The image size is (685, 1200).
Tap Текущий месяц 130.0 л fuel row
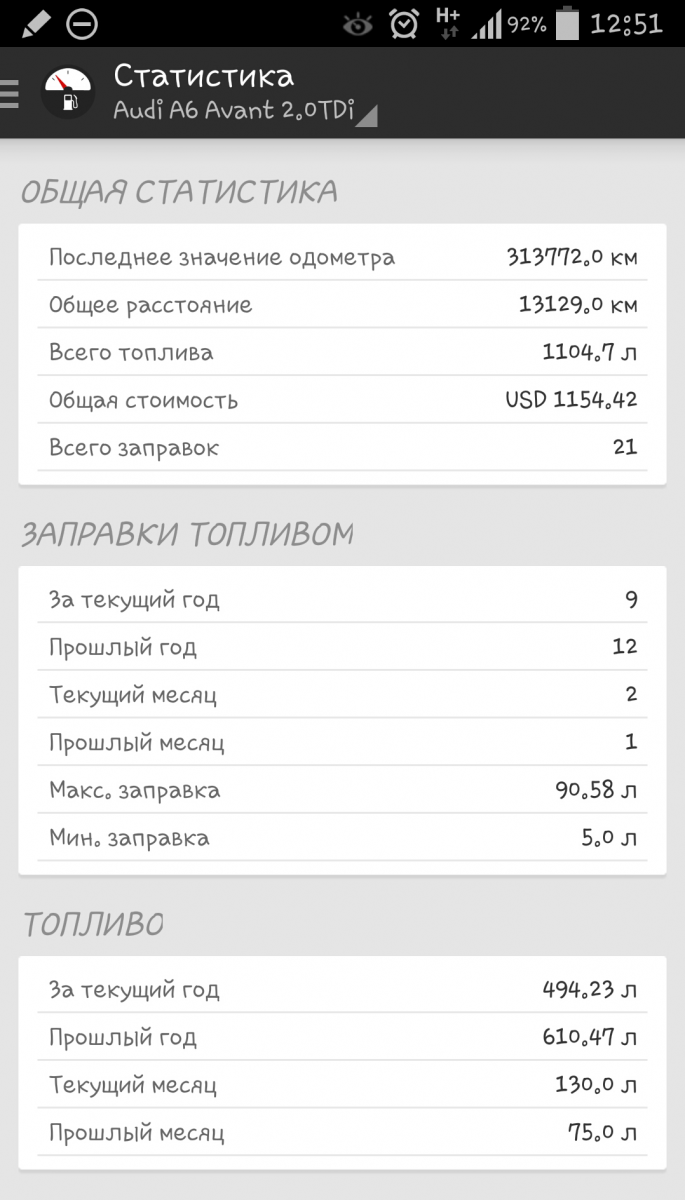(342, 1085)
